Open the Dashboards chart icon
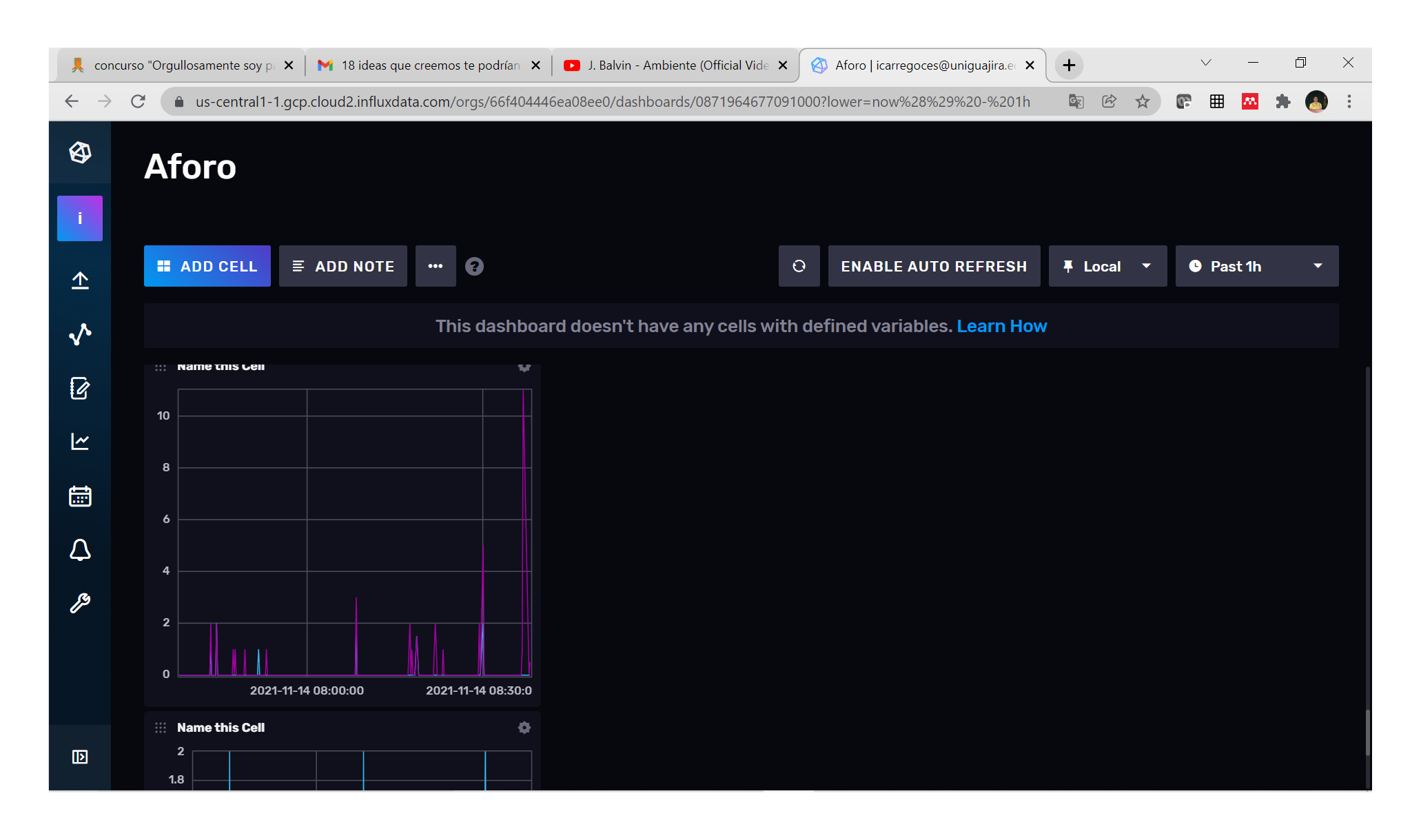This screenshot has width=1421, height=840. 80,442
